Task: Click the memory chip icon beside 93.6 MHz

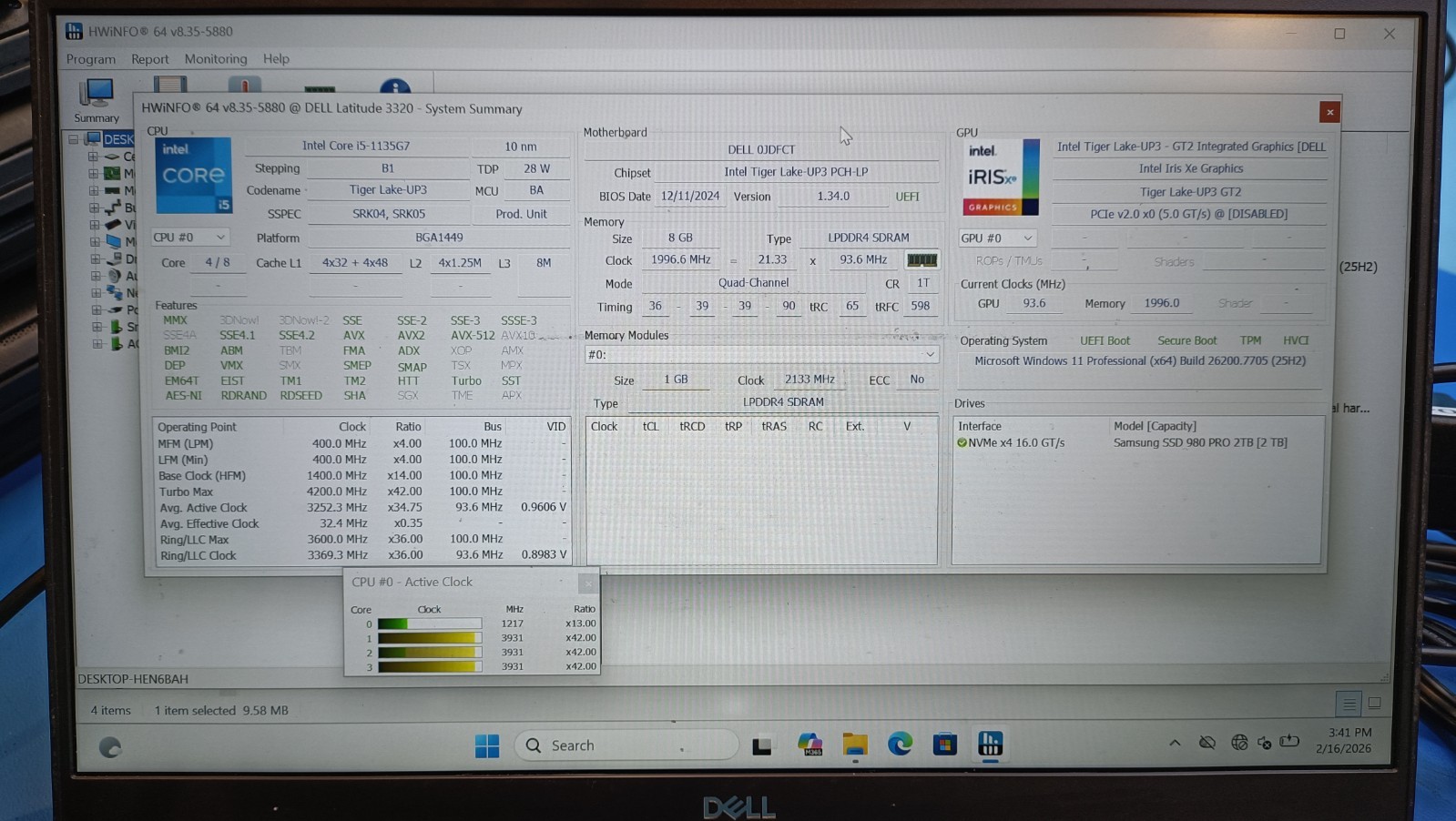Action: tap(921, 260)
